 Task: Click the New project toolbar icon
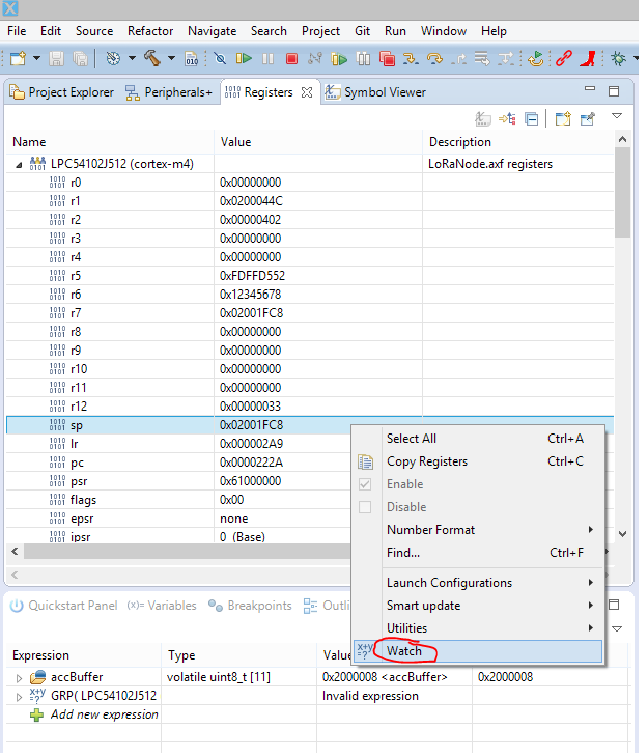point(18,59)
